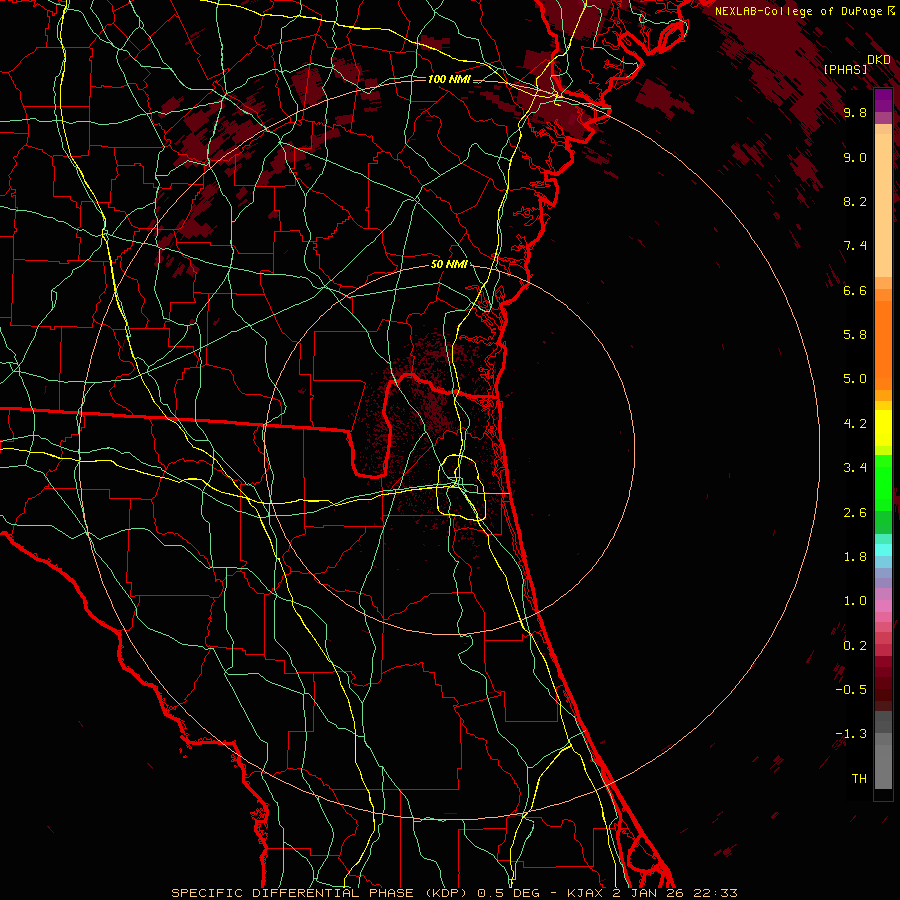Click the 8.2 legend value
Screen dimensions: 900x900
pos(855,201)
